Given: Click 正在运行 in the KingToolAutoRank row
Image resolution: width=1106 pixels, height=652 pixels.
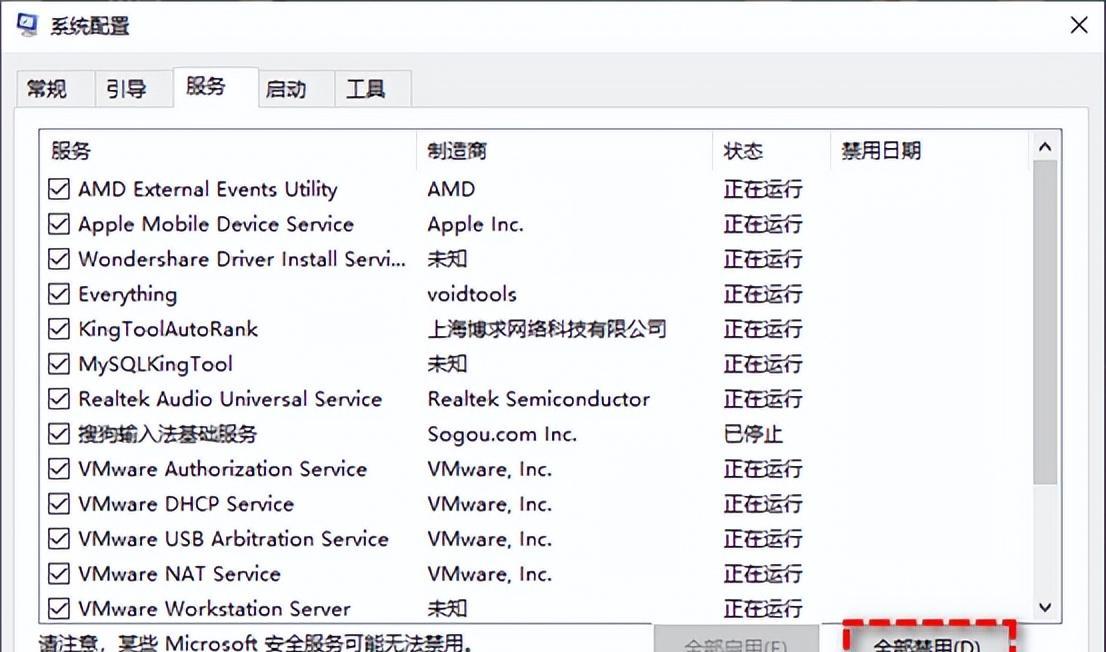Looking at the screenshot, I should (763, 329).
